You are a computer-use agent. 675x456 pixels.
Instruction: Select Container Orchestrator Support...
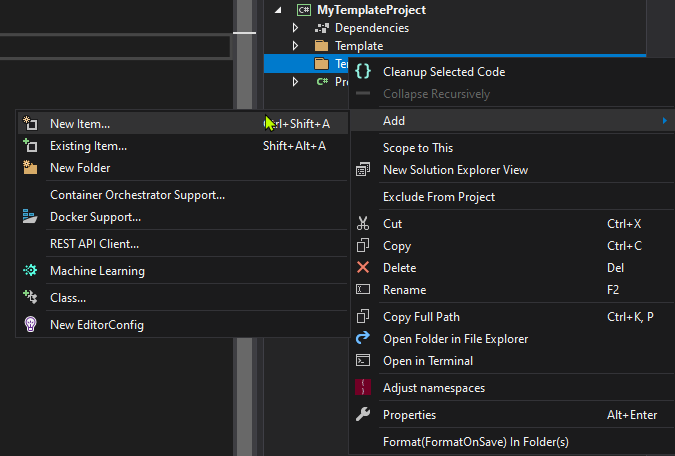coord(182,195)
